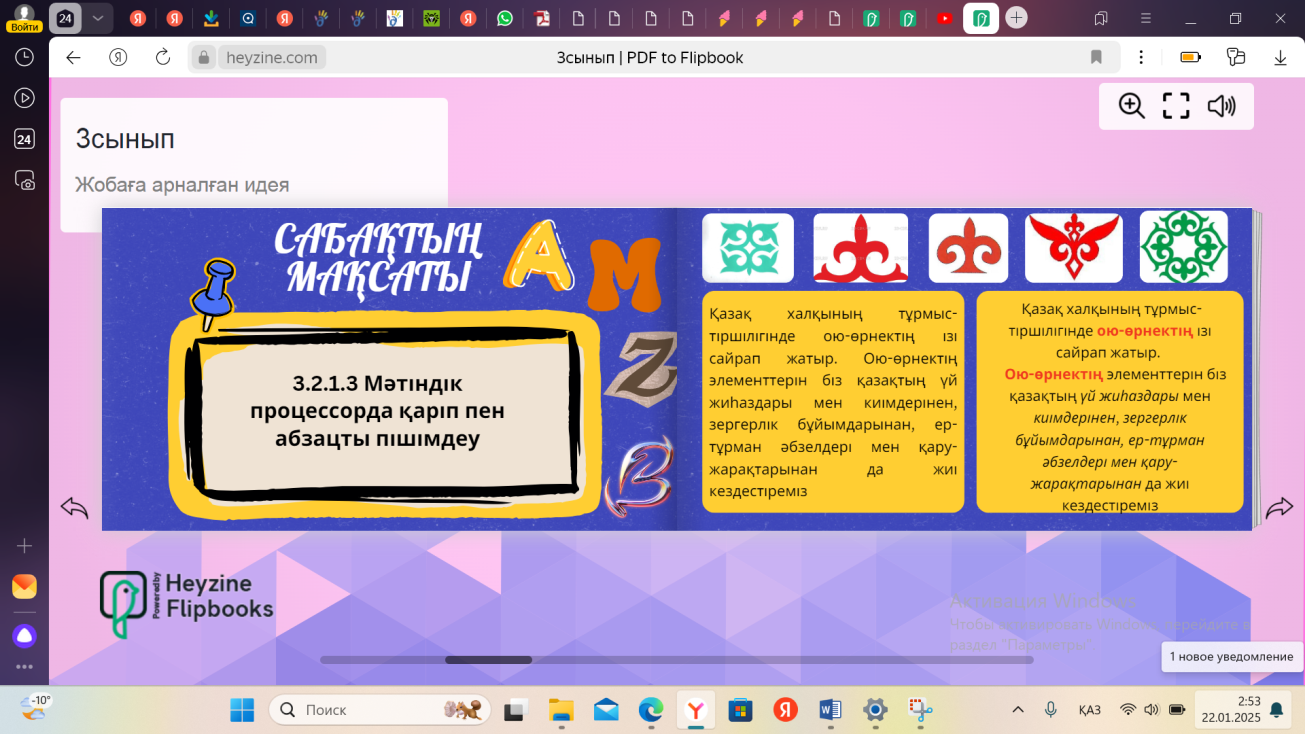1305x734 pixels.
Task: Toggle the flipbook sound speaker icon
Action: point(1221,106)
